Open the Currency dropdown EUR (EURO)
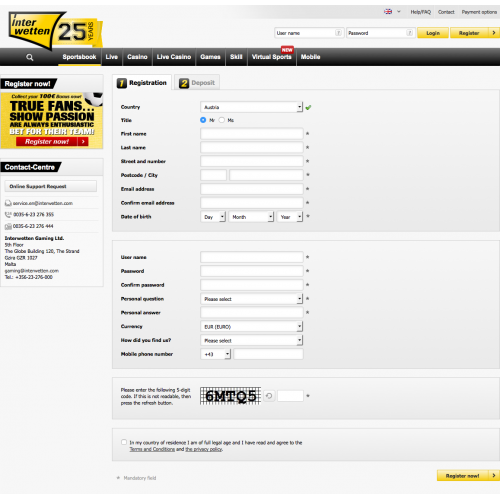The image size is (500, 500). pyautogui.click(x=252, y=326)
